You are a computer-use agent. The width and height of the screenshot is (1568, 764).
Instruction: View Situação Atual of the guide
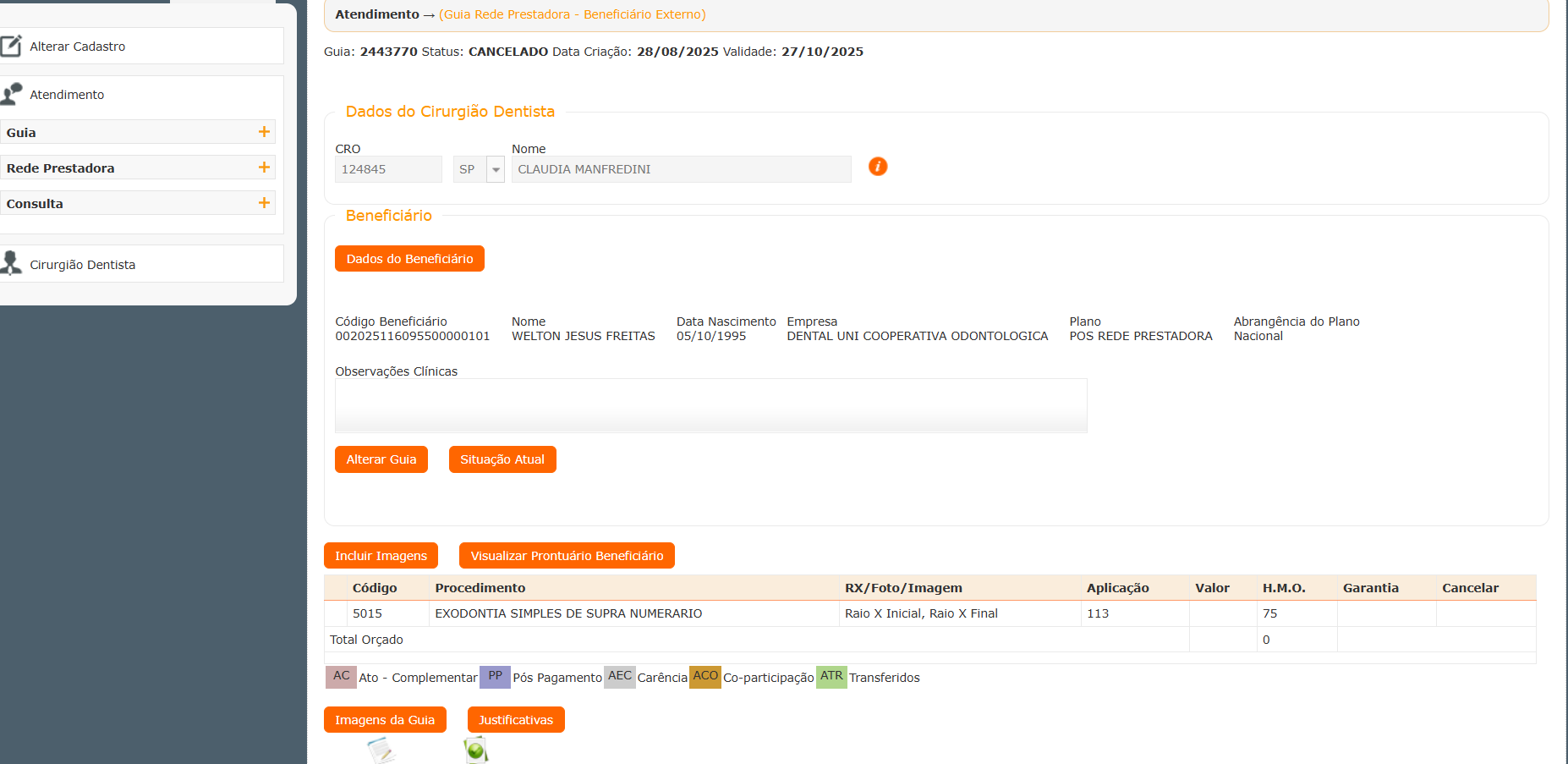tap(502, 459)
